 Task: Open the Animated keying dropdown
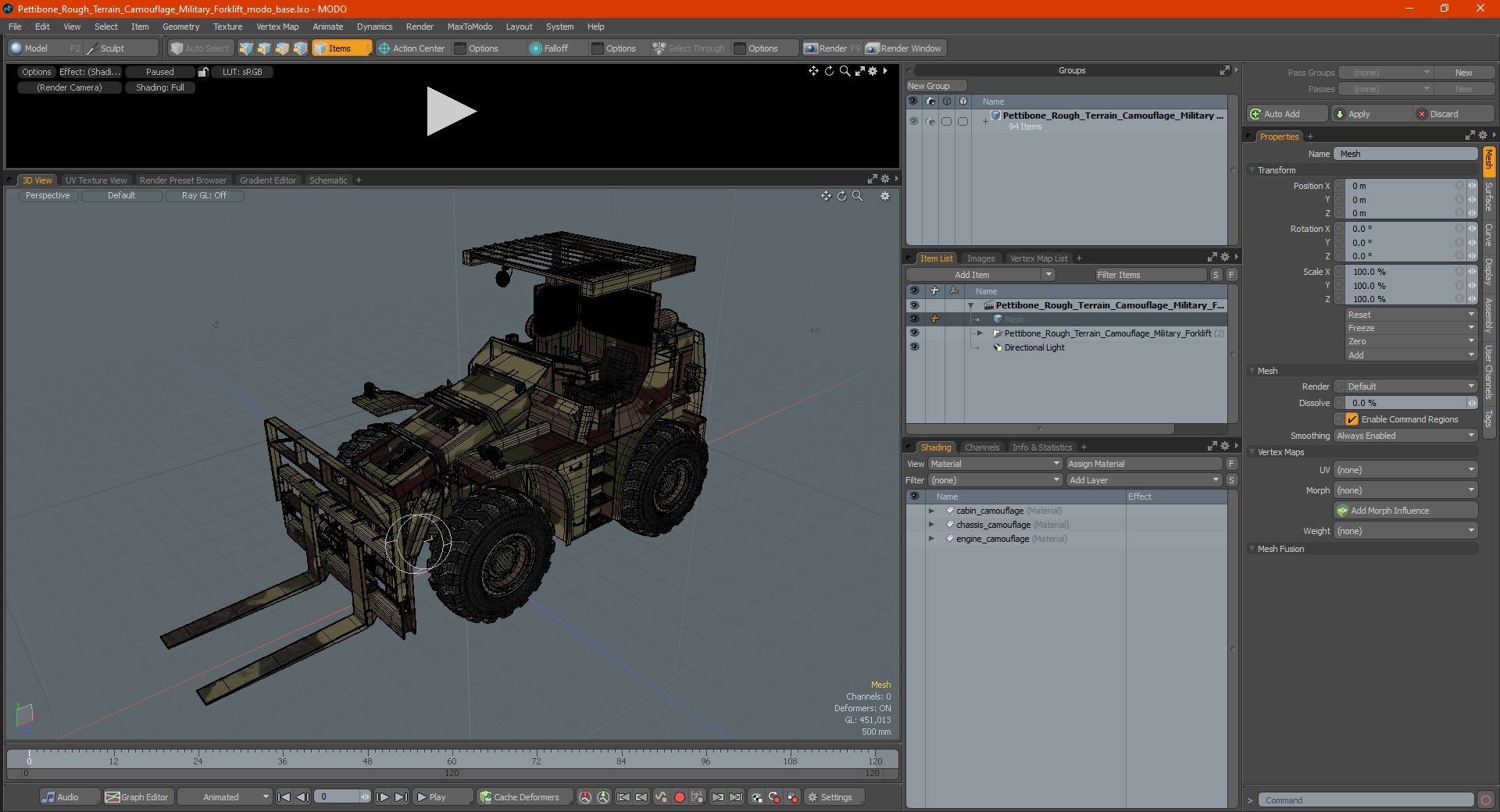pyautogui.click(x=224, y=797)
